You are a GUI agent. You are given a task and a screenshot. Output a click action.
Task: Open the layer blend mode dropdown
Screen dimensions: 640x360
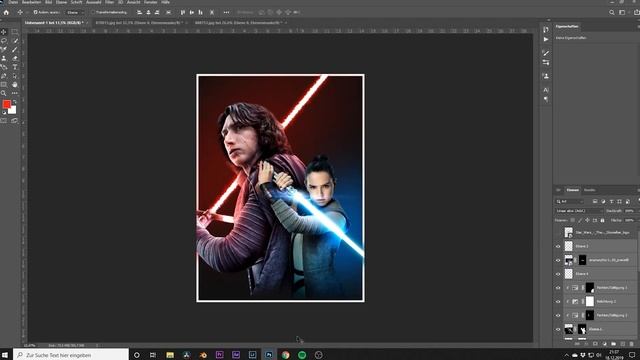tap(579, 211)
